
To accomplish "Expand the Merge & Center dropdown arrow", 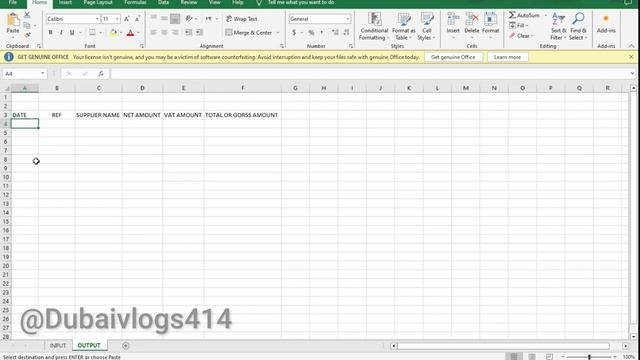I will point(278,33).
